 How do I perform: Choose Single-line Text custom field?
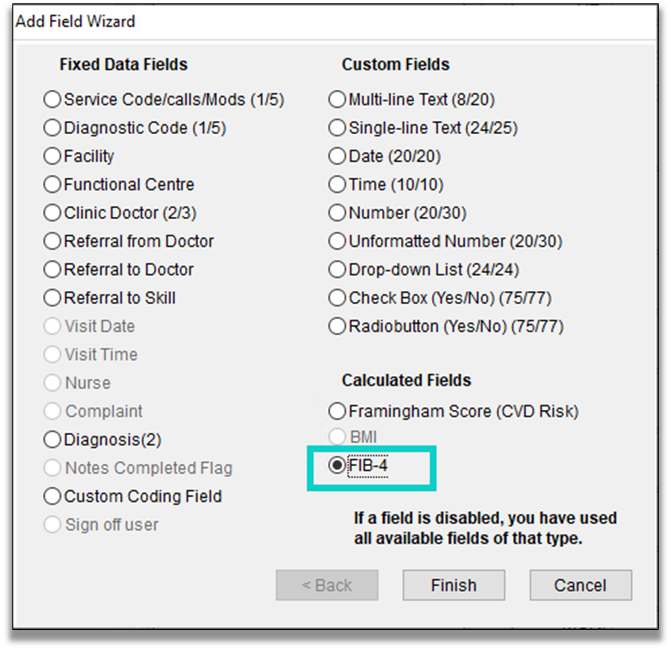(x=338, y=128)
